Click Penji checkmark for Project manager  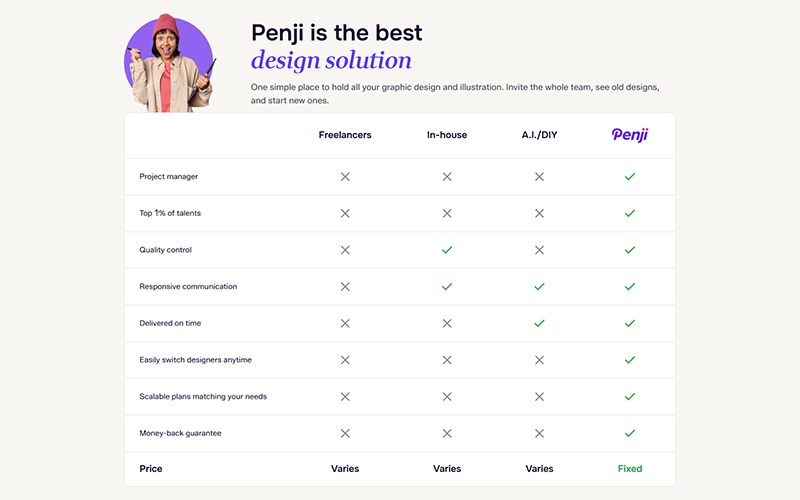pos(630,177)
